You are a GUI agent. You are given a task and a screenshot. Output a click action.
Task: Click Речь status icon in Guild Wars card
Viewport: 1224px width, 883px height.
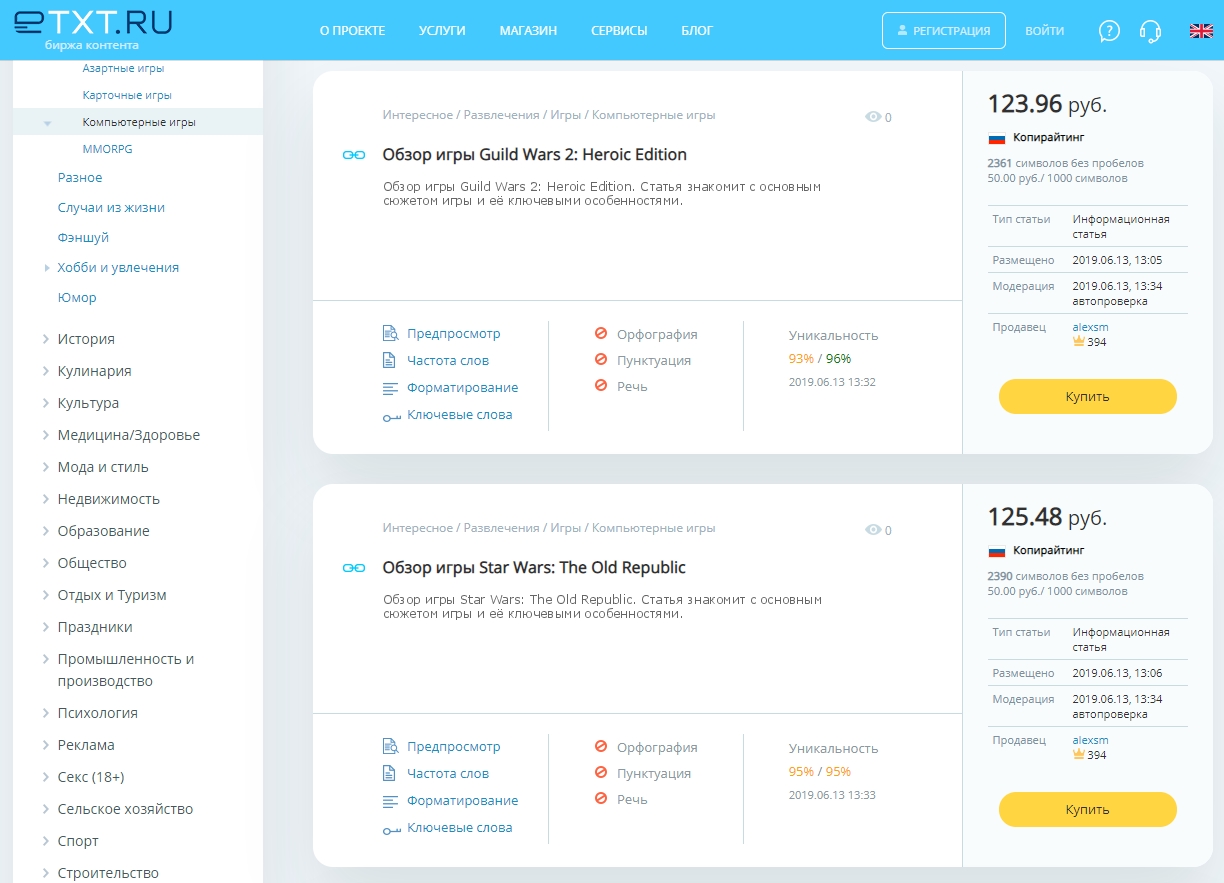coord(601,386)
